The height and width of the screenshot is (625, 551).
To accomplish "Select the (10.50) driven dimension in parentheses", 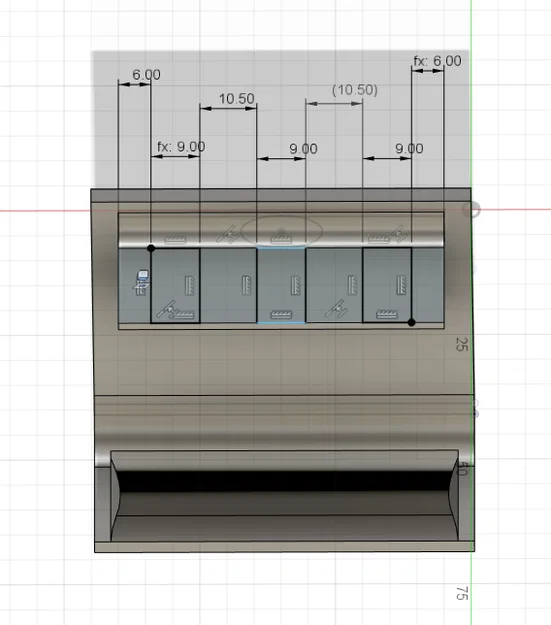I will [x=355, y=90].
